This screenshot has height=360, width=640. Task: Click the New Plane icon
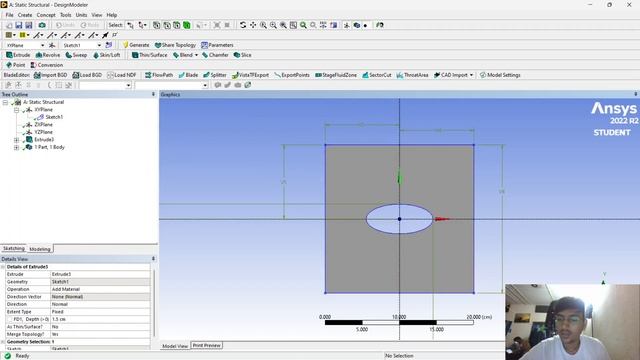[x=52, y=45]
